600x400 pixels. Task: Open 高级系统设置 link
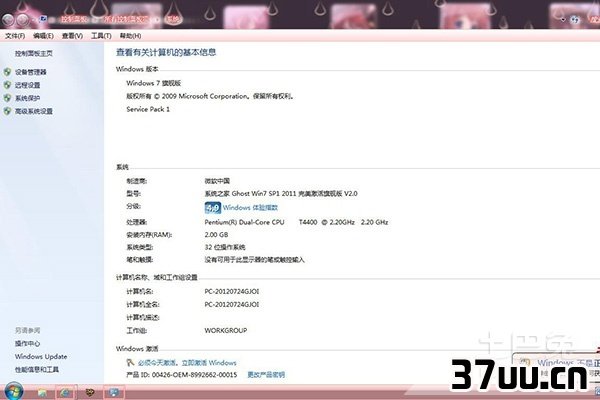(x=34, y=111)
